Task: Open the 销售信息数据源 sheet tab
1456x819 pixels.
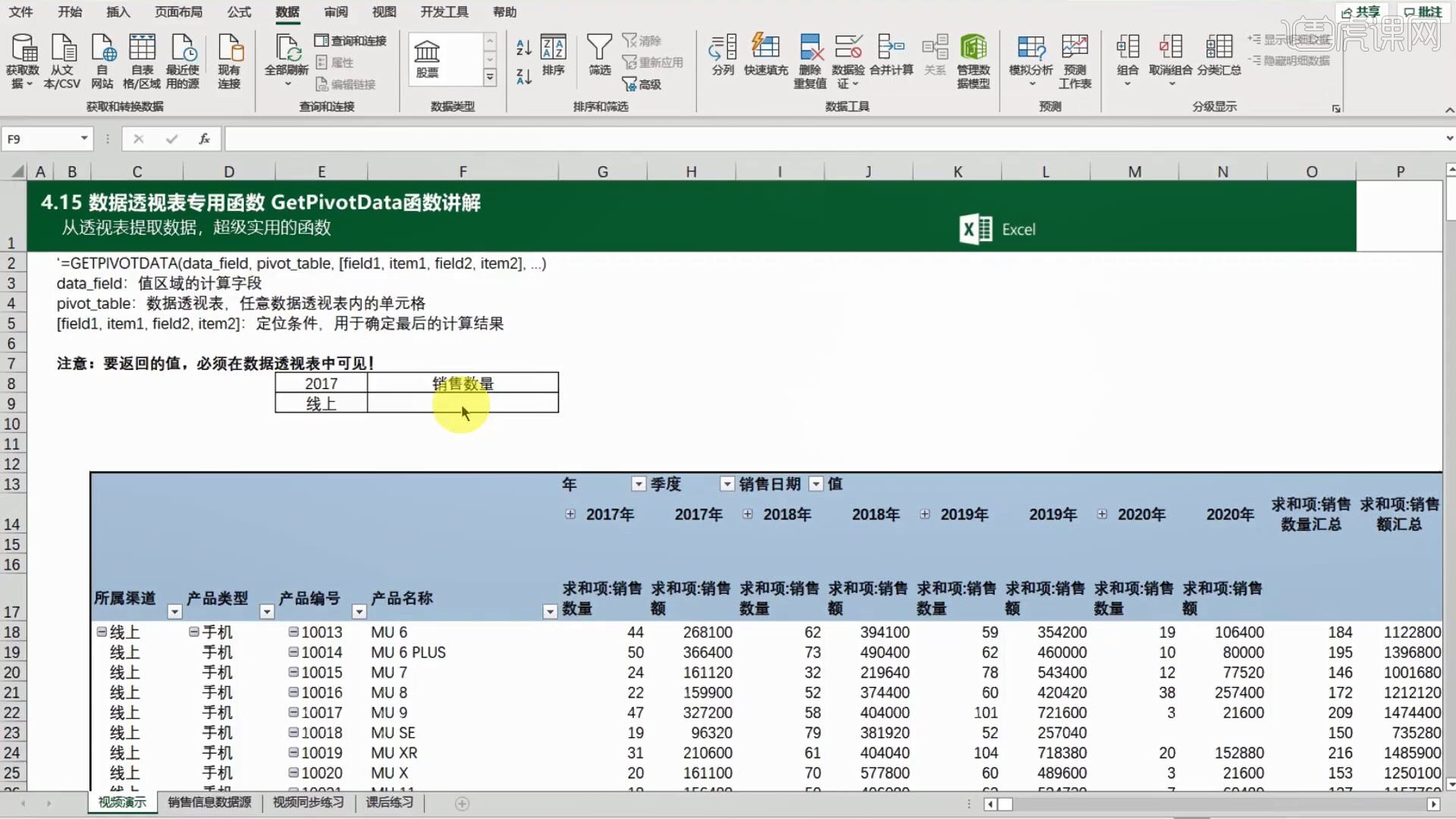Action: [x=209, y=802]
